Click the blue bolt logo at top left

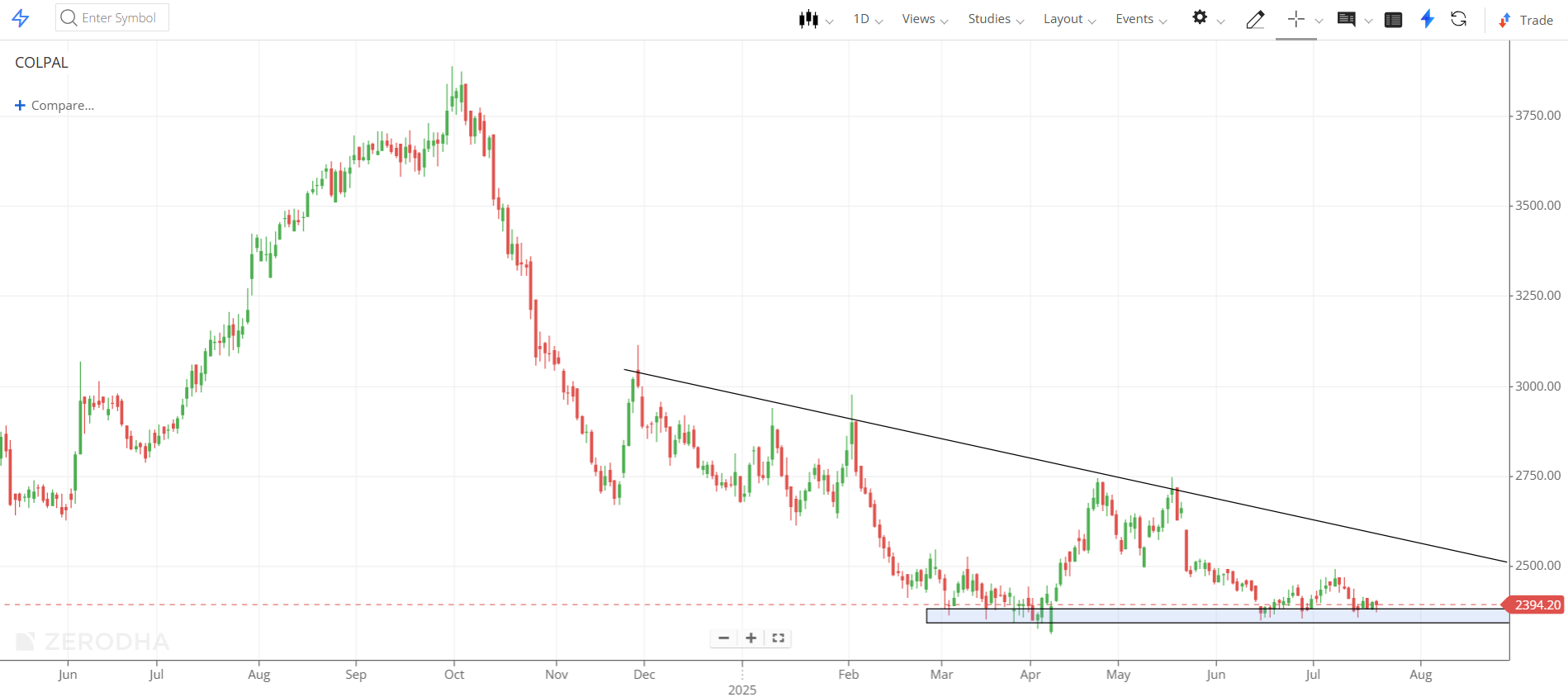coord(21,18)
